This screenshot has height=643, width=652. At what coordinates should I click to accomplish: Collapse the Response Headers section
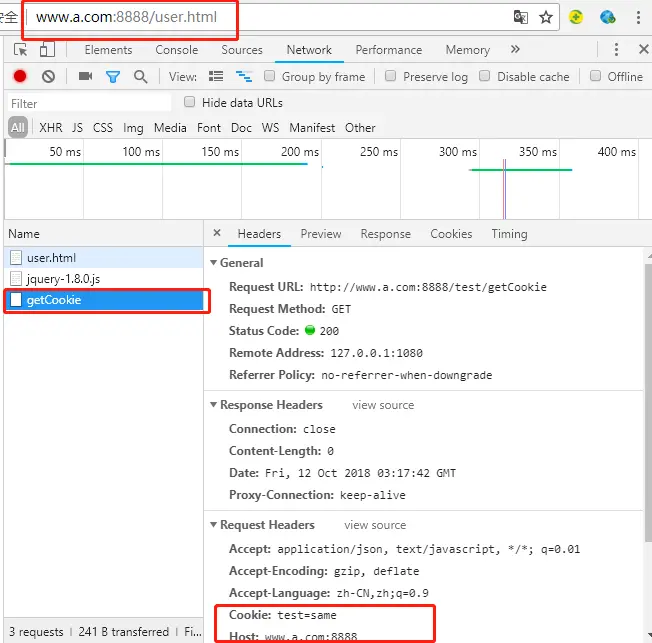[x=213, y=404]
